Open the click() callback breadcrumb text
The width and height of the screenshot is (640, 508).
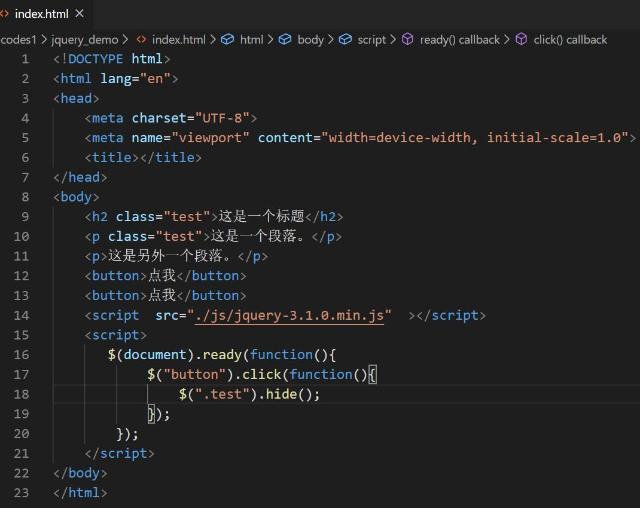pyautogui.click(x=570, y=40)
